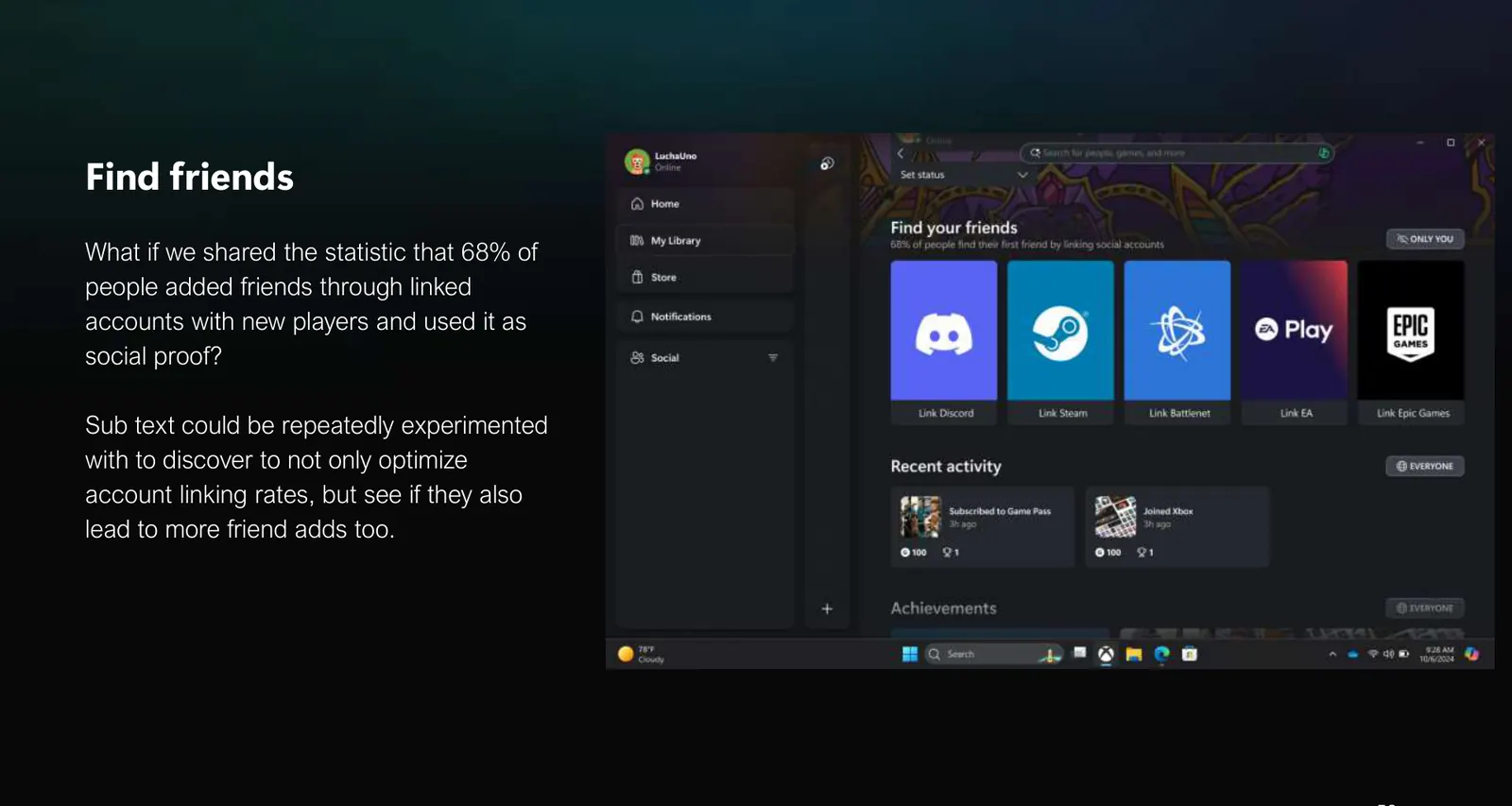Open the taskbar clock and date

(1436, 654)
